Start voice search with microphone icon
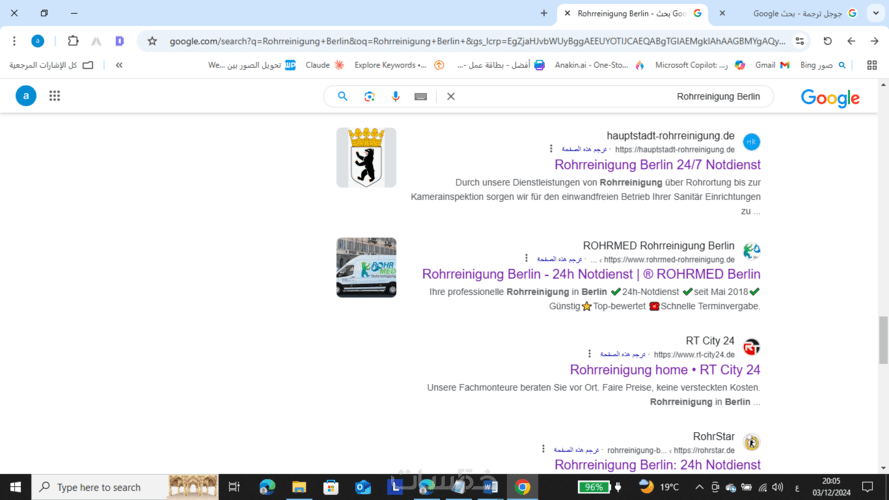The width and height of the screenshot is (889, 500). point(395,96)
